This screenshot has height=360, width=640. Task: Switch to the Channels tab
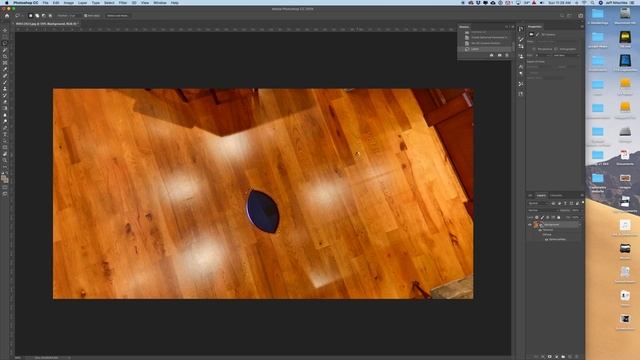pos(556,196)
